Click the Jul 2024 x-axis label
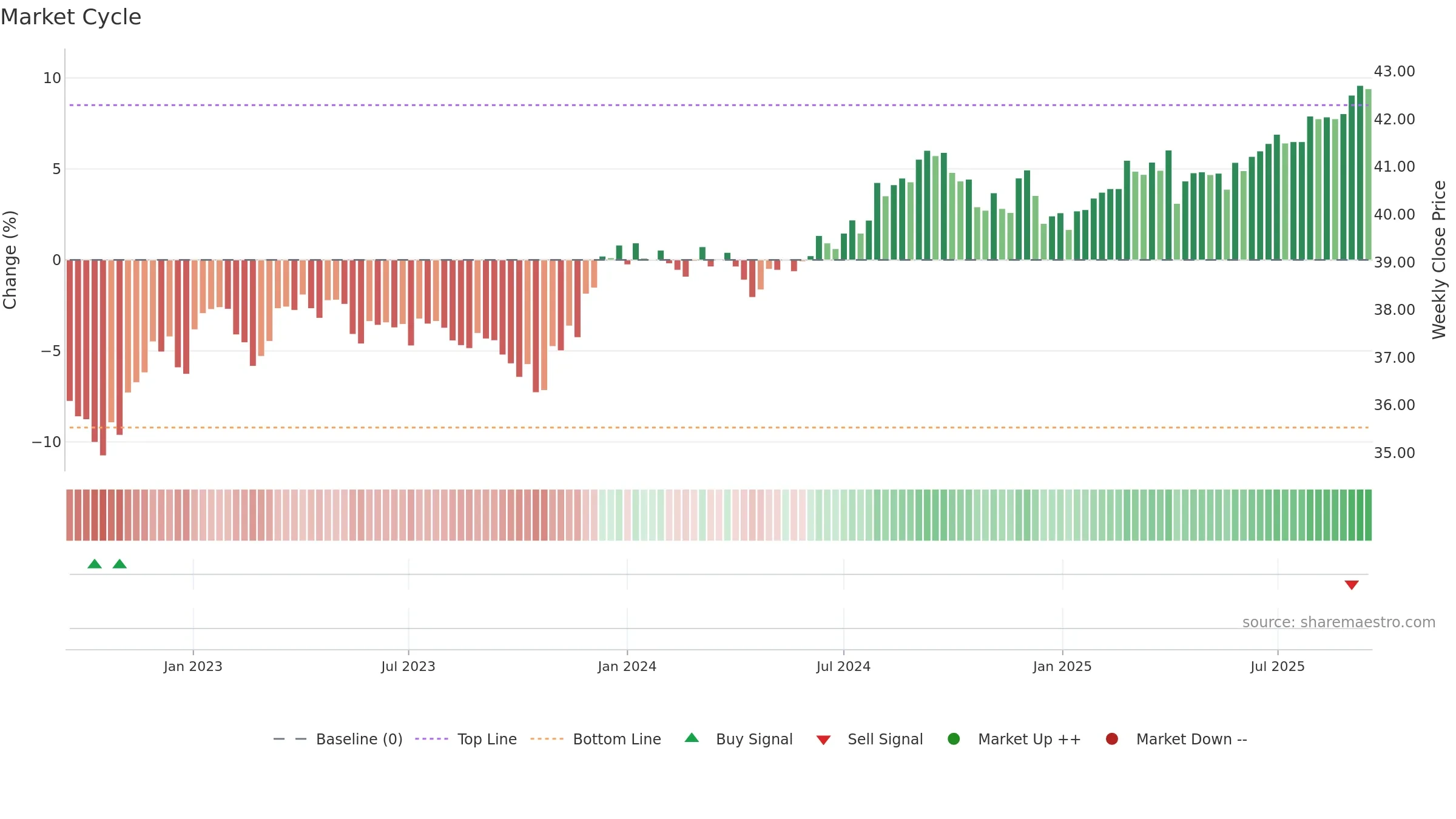This screenshot has width=1456, height=819. pos(843,666)
